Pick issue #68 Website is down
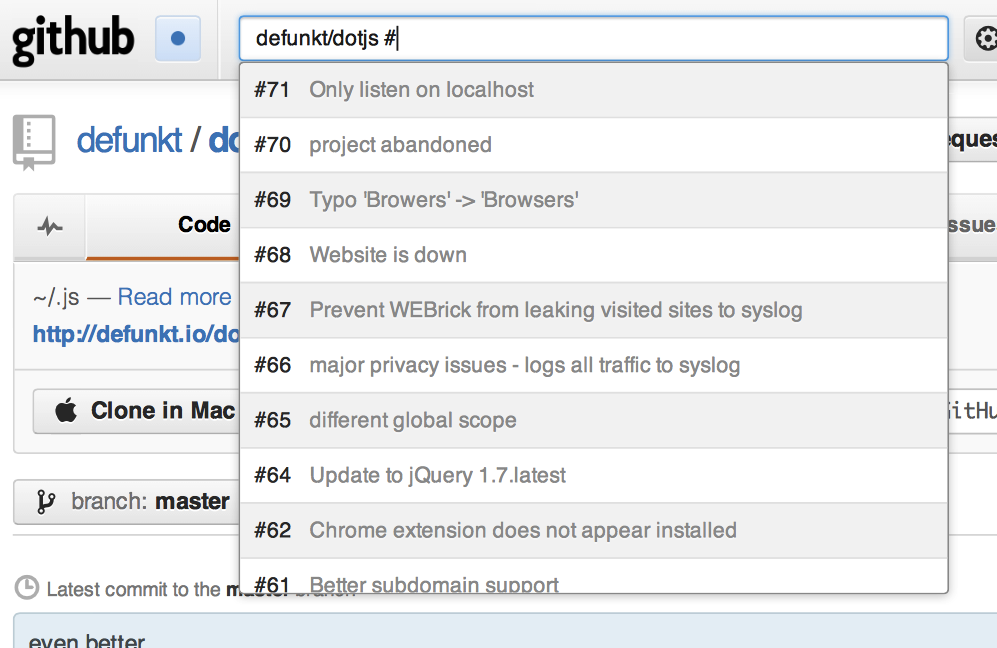The height and width of the screenshot is (648, 997). [x=593, y=255]
